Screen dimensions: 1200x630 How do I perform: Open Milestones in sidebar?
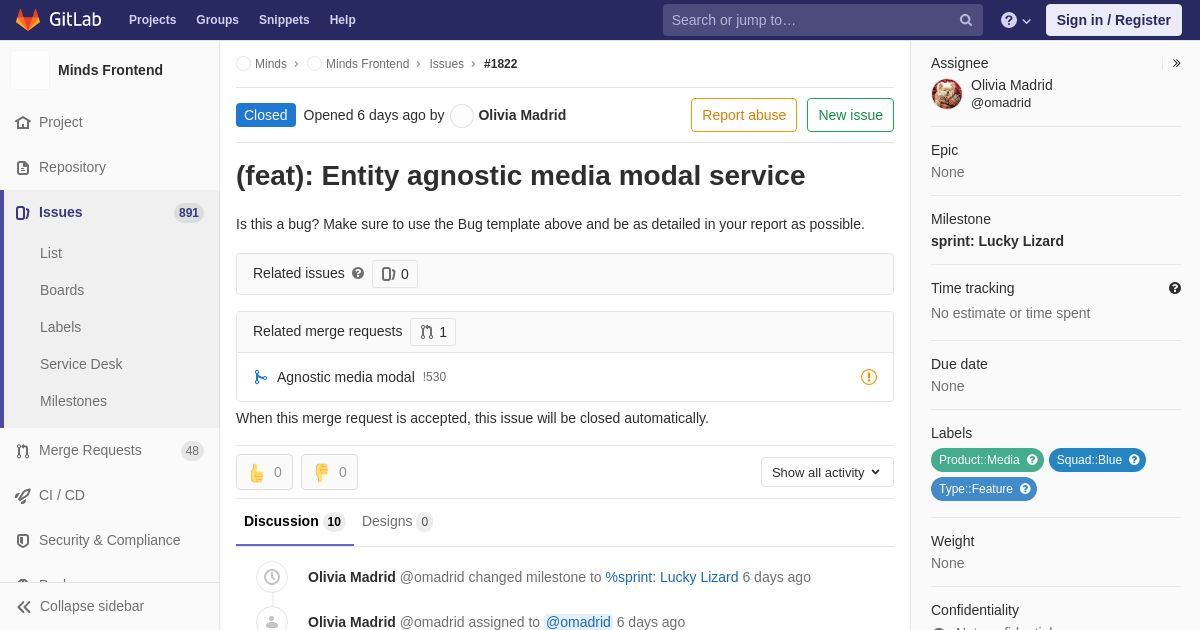[73, 401]
